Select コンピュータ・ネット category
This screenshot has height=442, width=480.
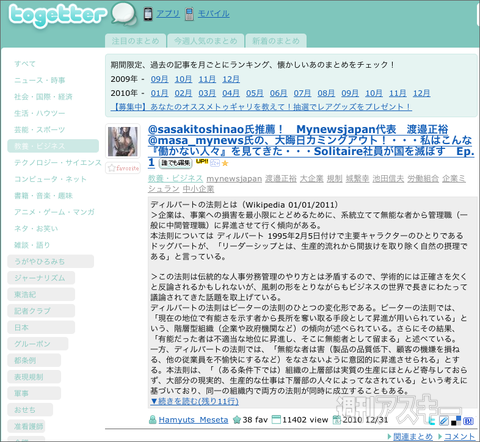(x=50, y=179)
